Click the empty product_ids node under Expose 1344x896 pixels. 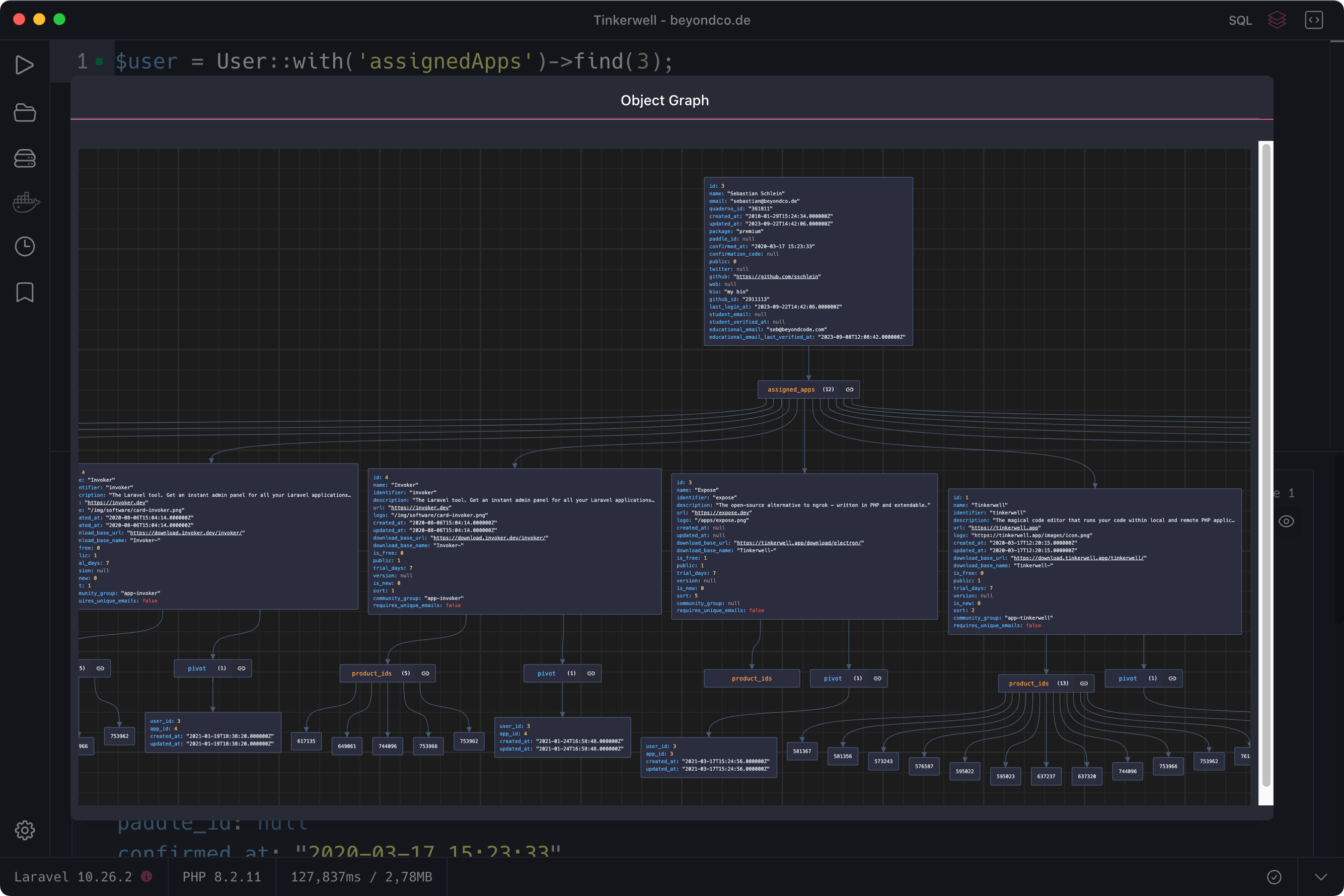coord(752,678)
